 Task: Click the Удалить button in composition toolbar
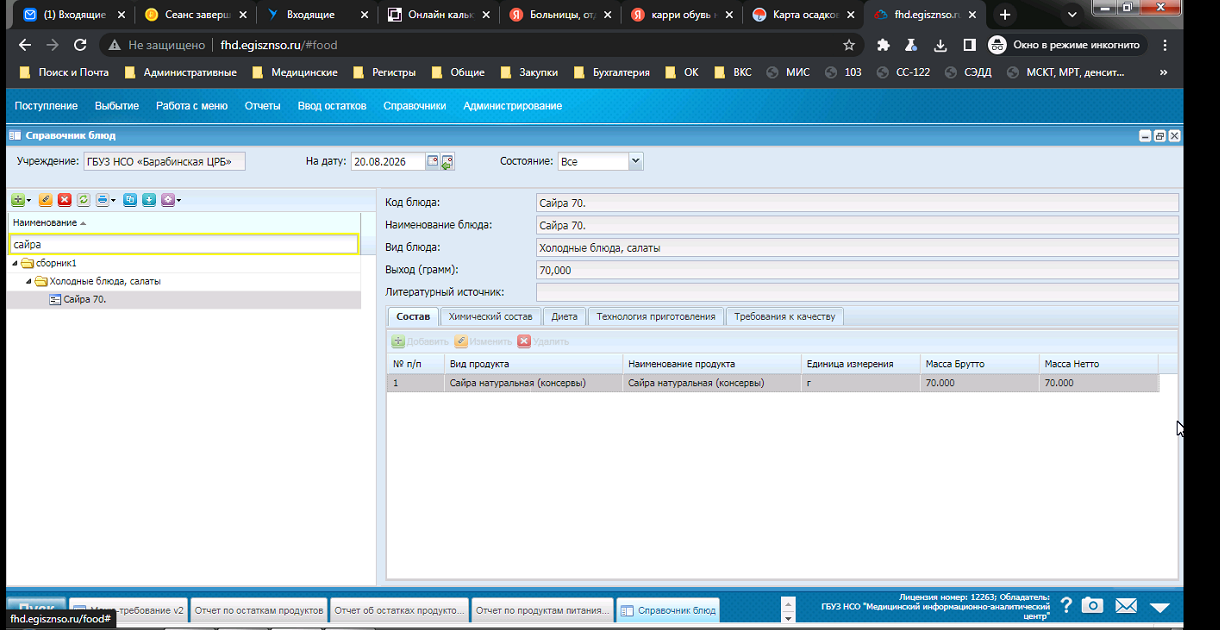coord(543,342)
